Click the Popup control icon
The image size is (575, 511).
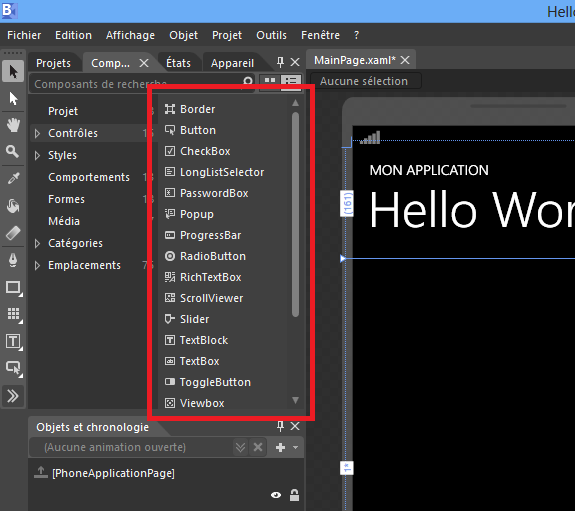(x=170, y=214)
